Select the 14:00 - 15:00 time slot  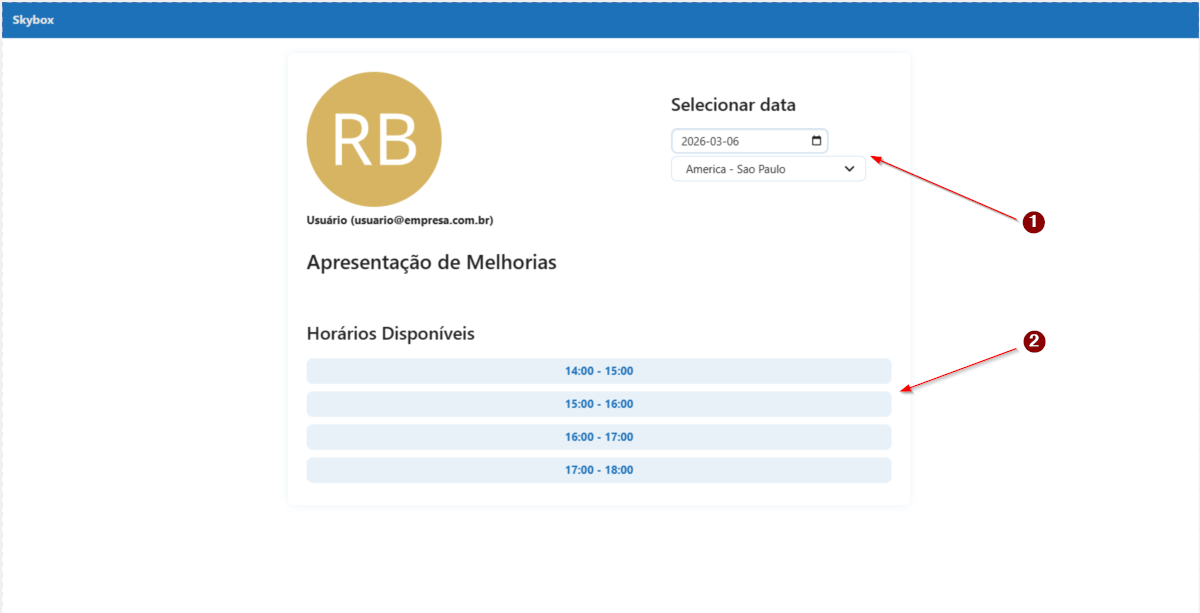[x=598, y=371]
